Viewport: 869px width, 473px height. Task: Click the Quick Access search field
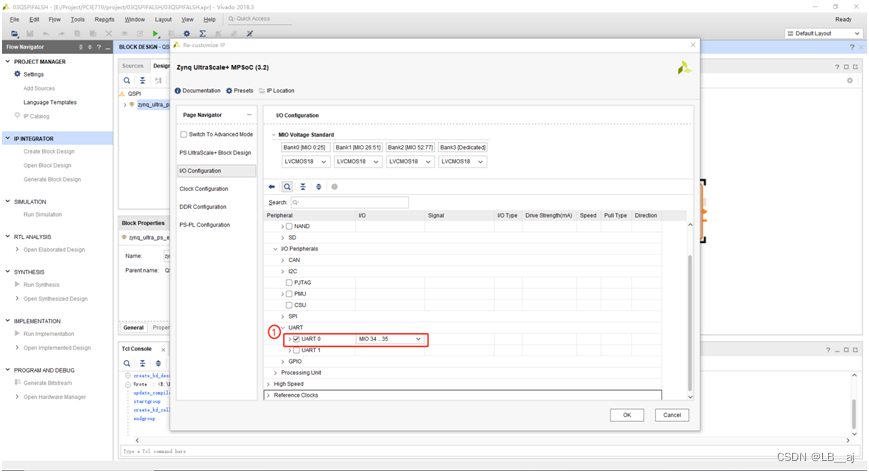pos(259,19)
